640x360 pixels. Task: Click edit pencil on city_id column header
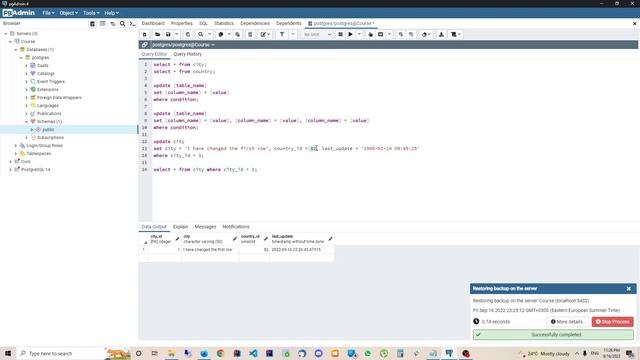click(177, 239)
